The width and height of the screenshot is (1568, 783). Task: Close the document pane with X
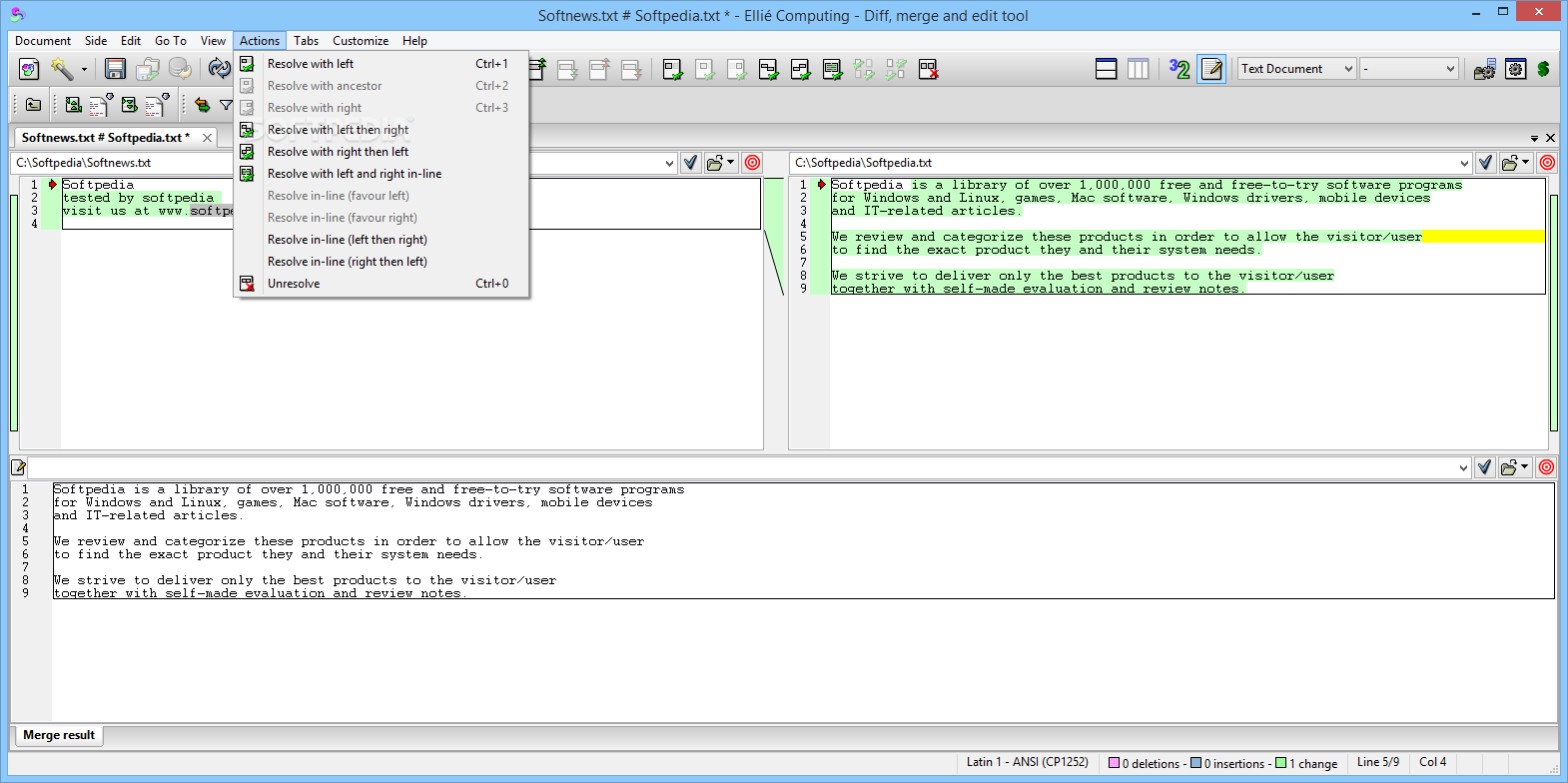click(x=1550, y=138)
